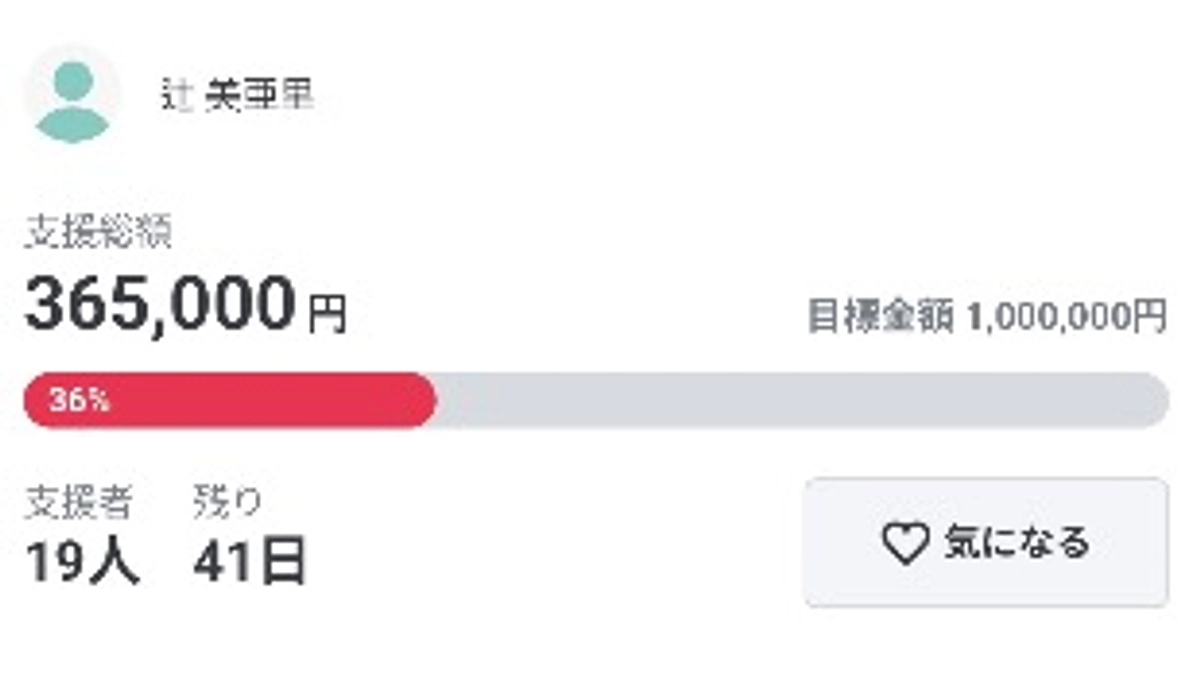The width and height of the screenshot is (1200, 674).
Task: Click the gray unfilled section of the progress bar
Action: tap(800, 398)
